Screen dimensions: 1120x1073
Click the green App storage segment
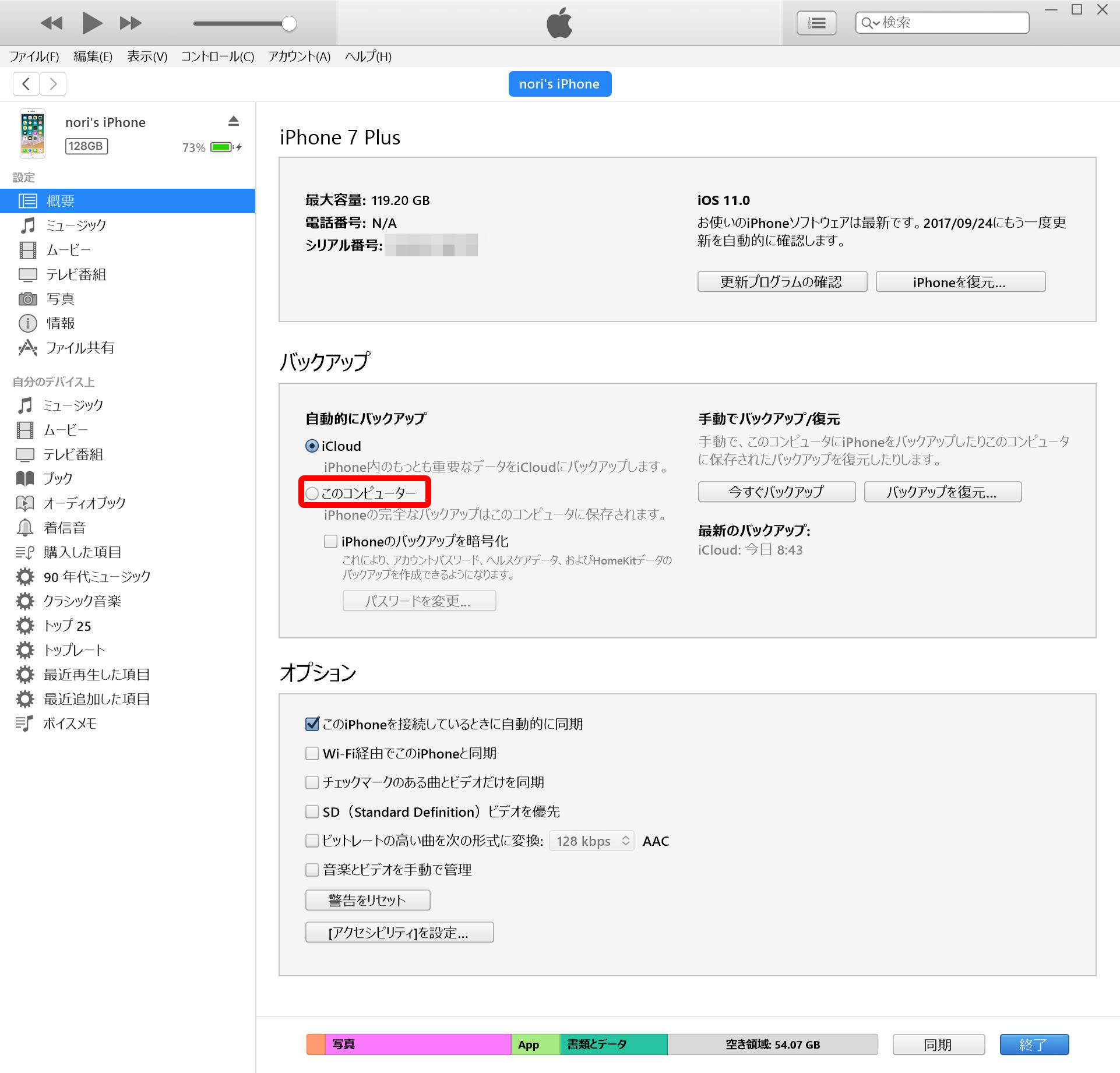pyautogui.click(x=536, y=1044)
